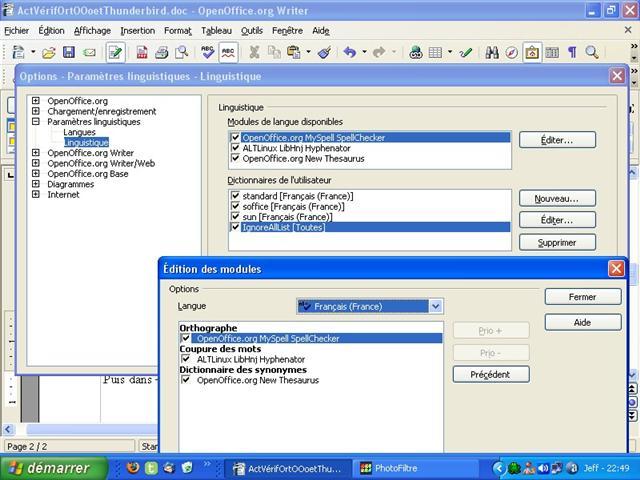Click the New document toolbar icon
The width and height of the screenshot is (640, 480).
pyautogui.click(x=18, y=52)
